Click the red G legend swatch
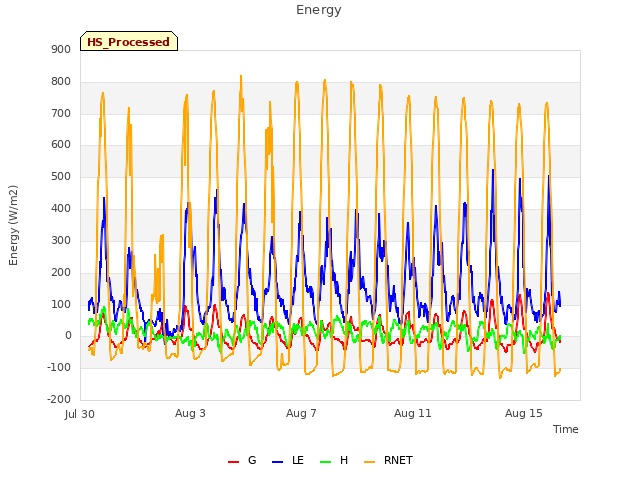 tap(233, 462)
